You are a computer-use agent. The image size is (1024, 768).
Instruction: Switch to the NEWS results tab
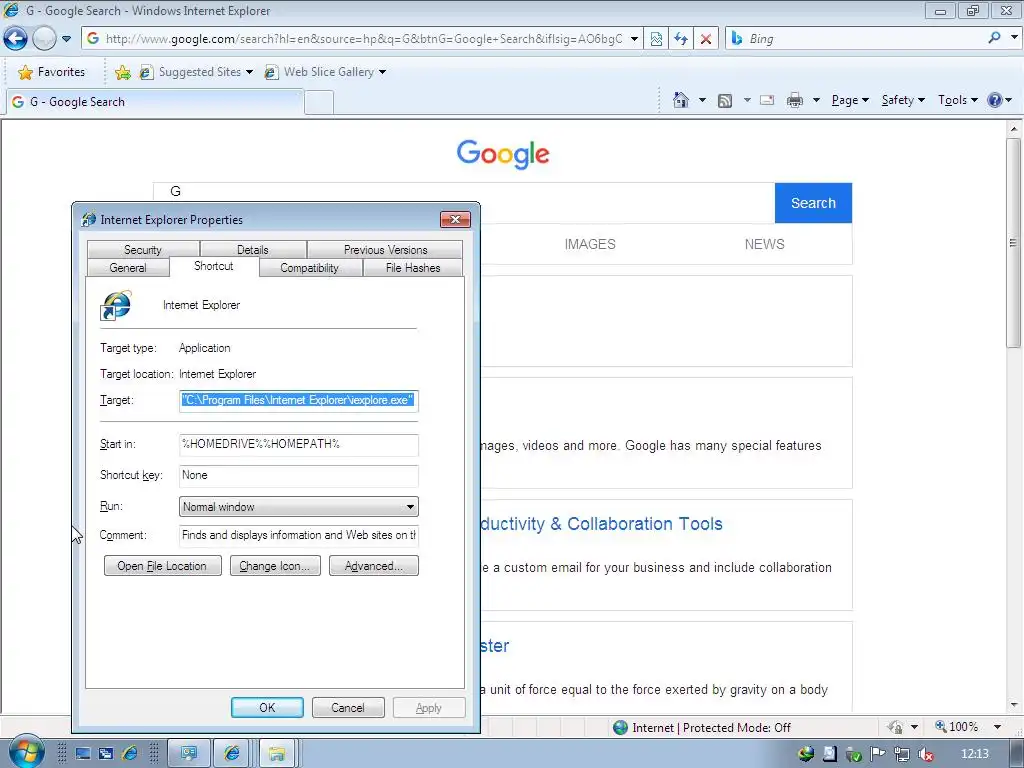pyautogui.click(x=764, y=244)
